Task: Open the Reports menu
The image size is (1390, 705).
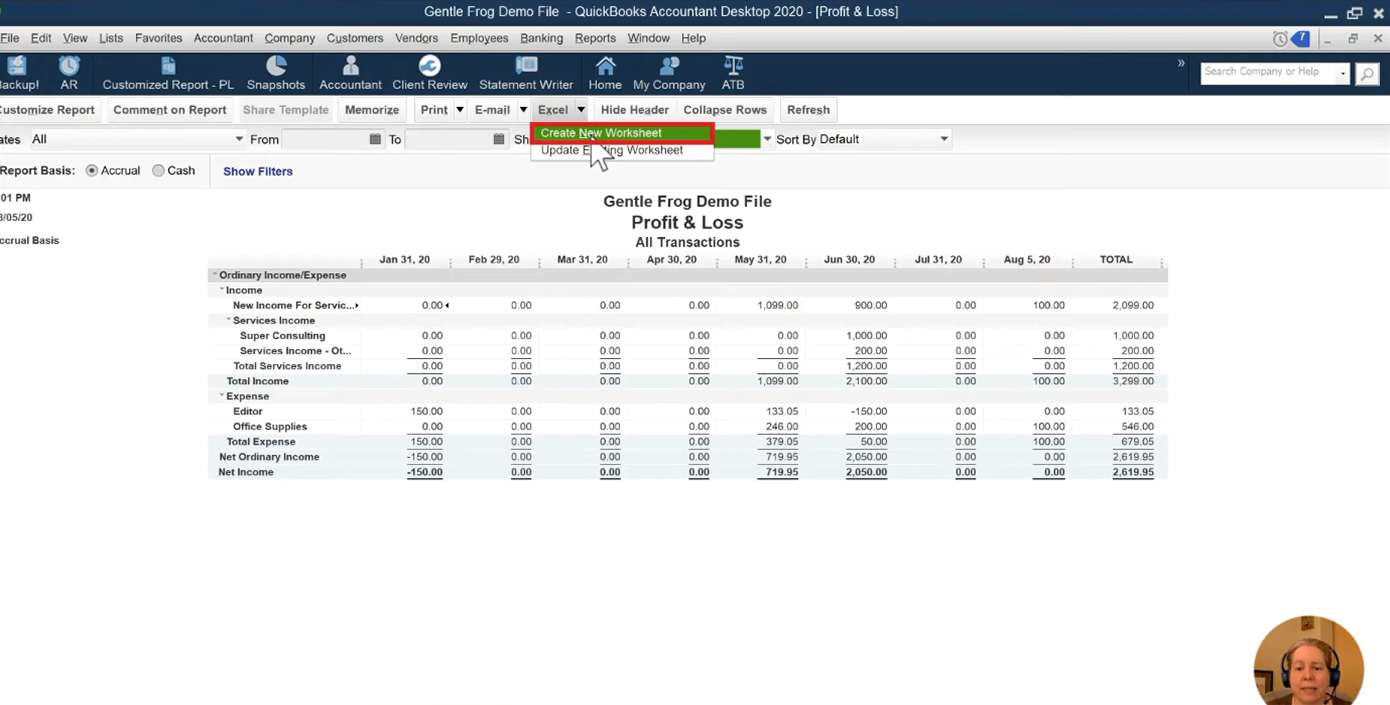Action: coord(595,38)
